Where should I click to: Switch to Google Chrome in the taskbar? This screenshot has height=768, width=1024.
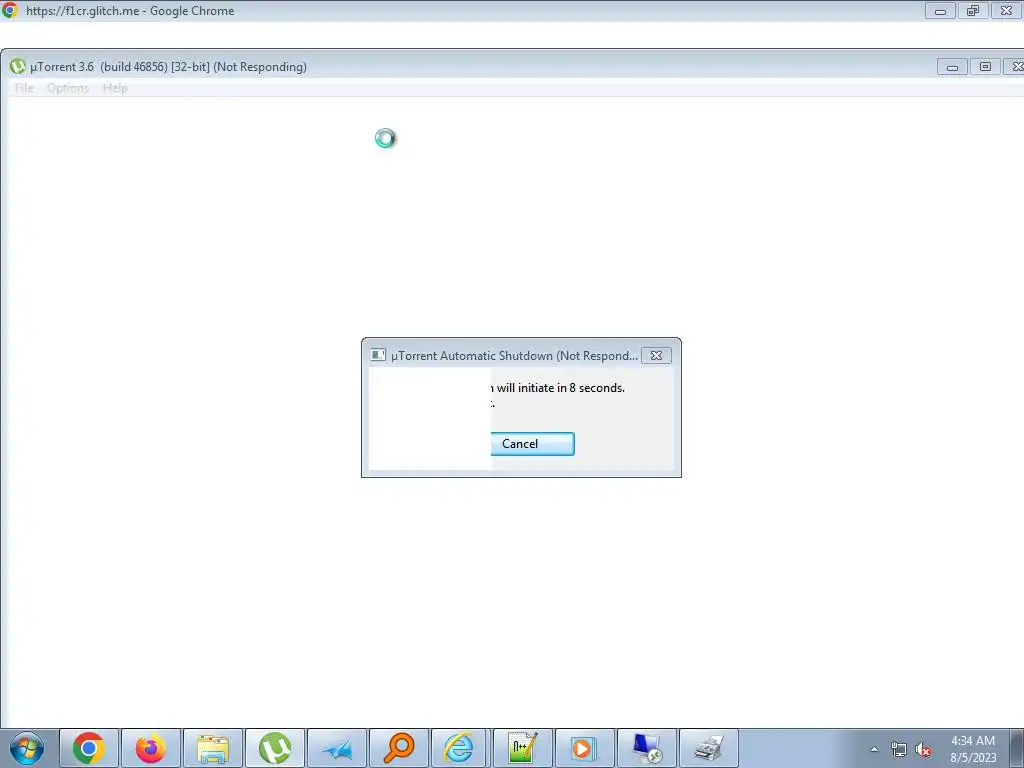(x=89, y=748)
